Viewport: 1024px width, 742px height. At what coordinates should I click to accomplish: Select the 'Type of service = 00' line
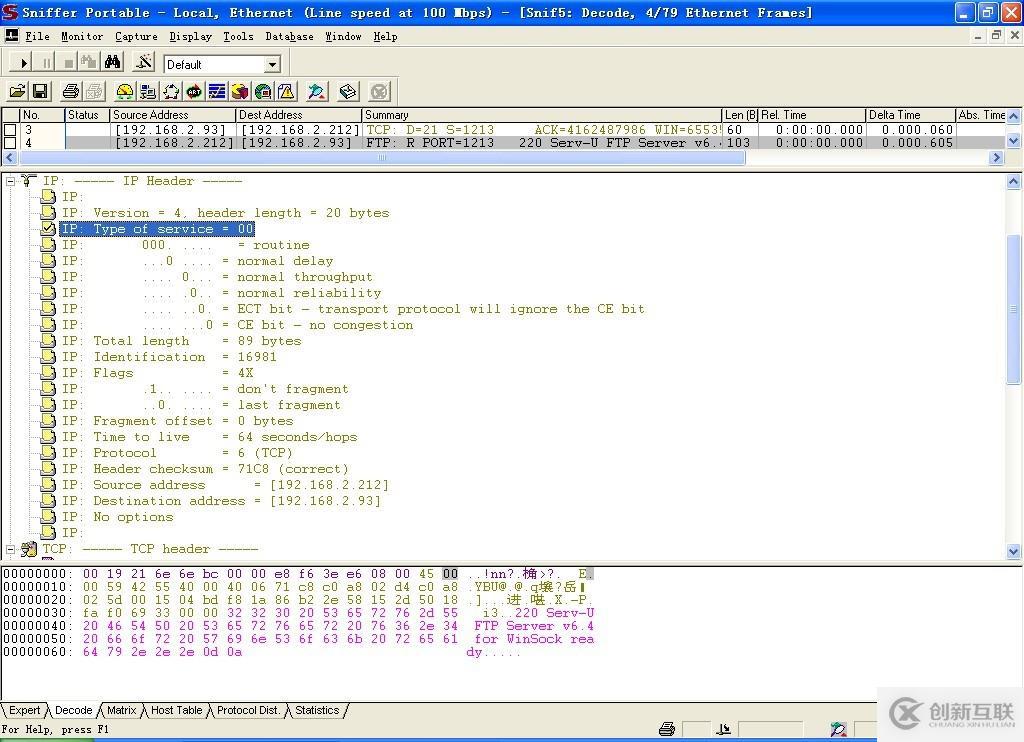[157, 229]
